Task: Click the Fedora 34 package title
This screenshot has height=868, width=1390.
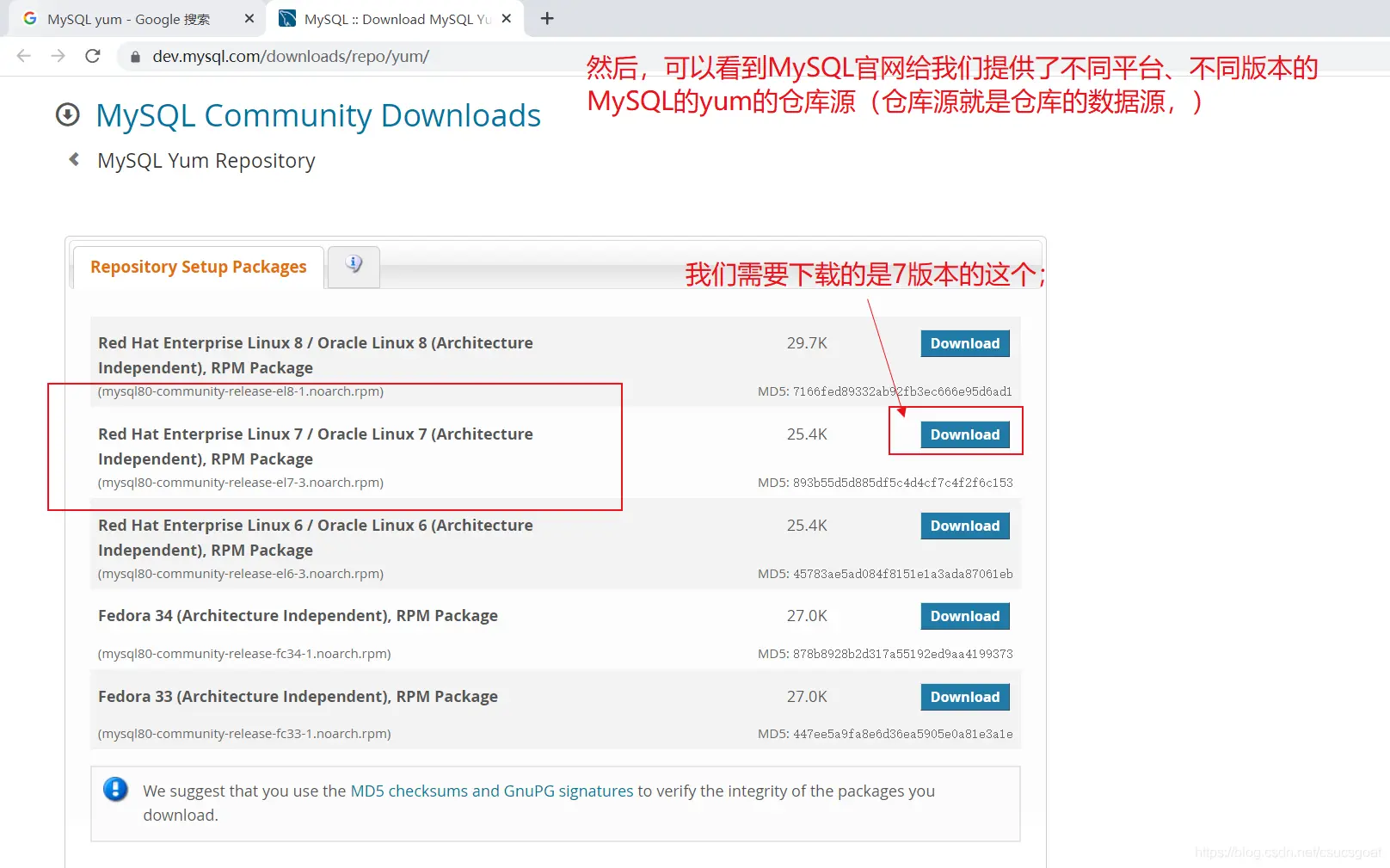Action: (298, 616)
